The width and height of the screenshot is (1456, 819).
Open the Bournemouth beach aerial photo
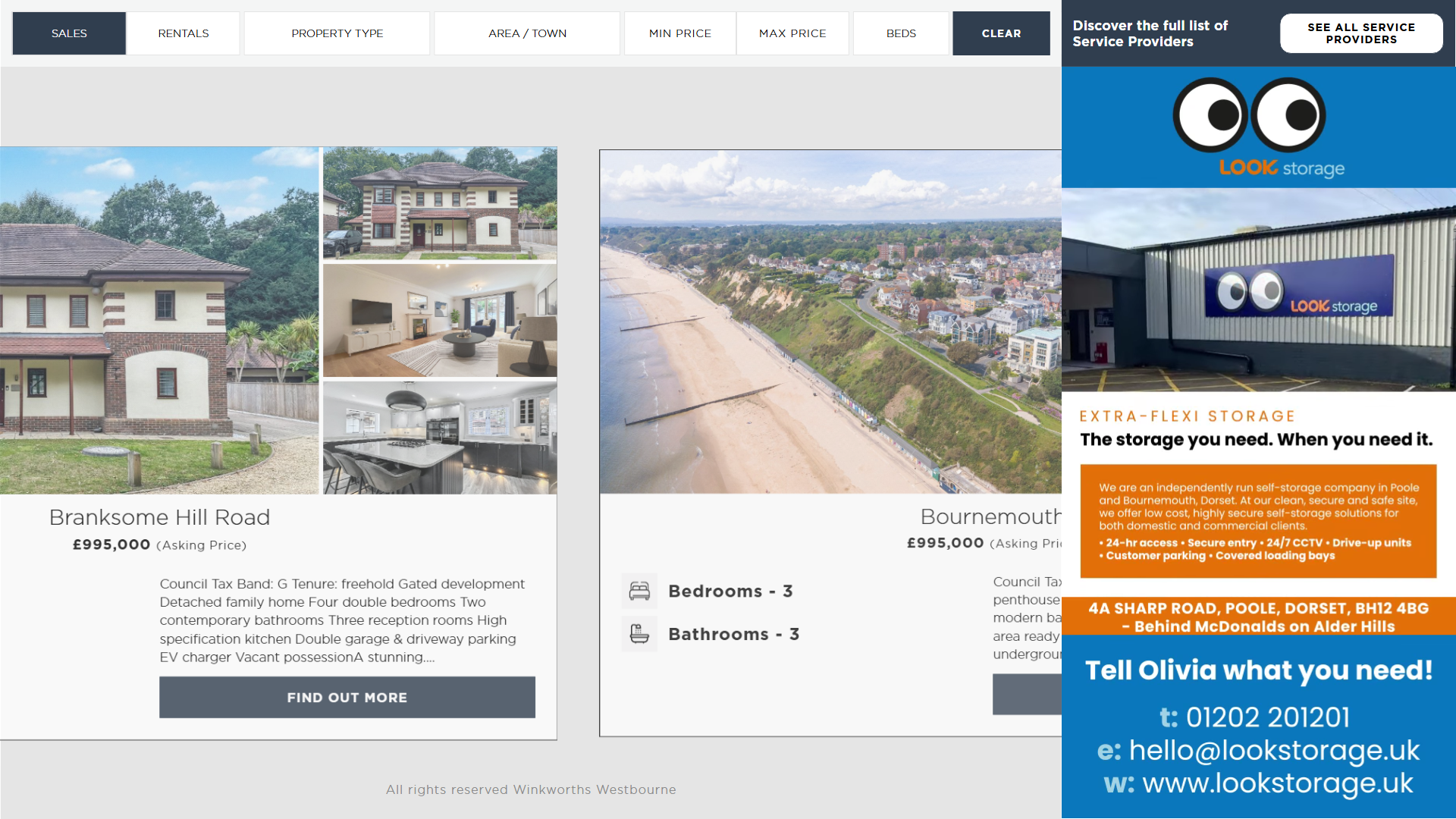click(830, 322)
